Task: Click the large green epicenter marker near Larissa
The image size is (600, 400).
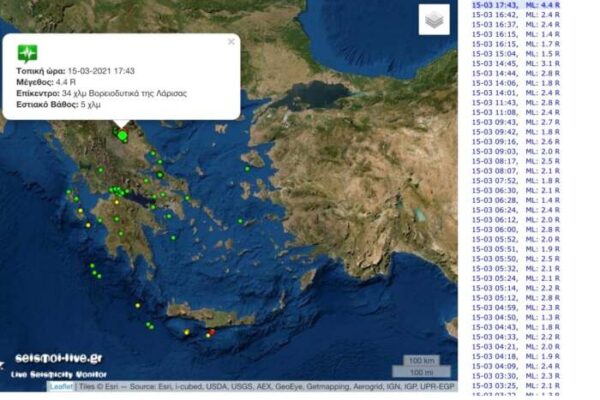Action: (122, 136)
